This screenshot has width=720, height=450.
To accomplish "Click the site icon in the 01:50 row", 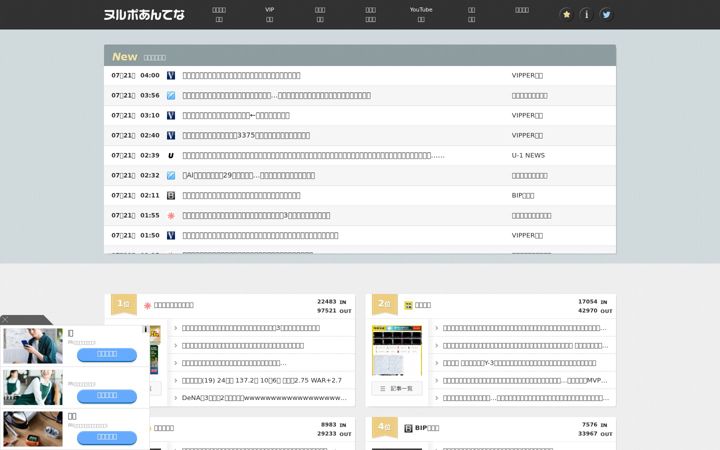I will [171, 235].
